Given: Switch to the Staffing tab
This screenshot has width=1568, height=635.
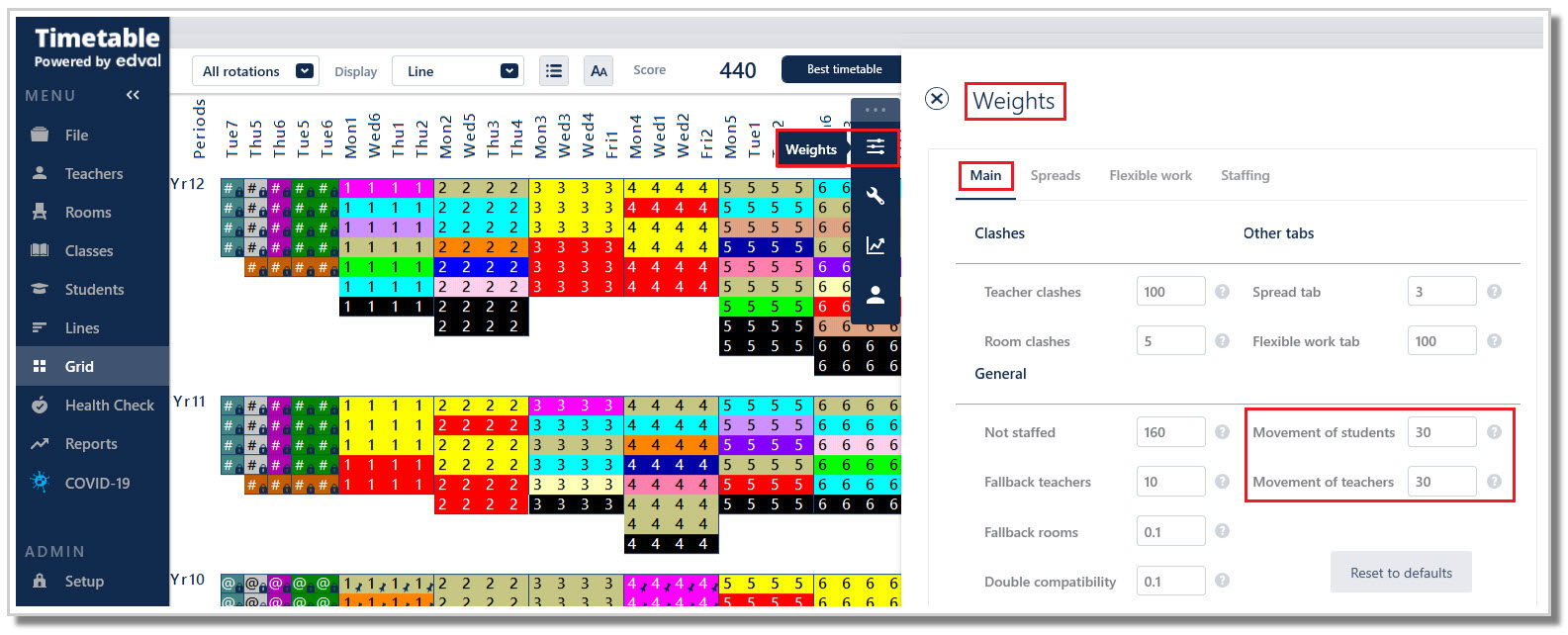Looking at the screenshot, I should tap(1245, 175).
